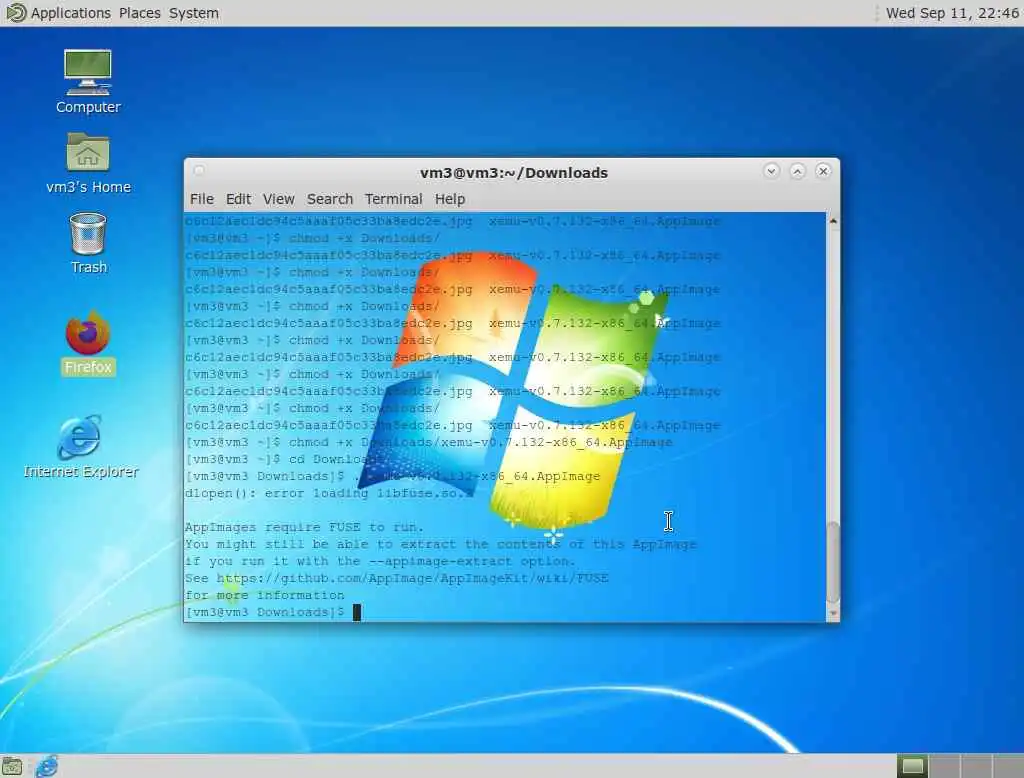The height and width of the screenshot is (778, 1024).
Task: Close the vm3@vm3 terminal window
Action: click(x=824, y=171)
